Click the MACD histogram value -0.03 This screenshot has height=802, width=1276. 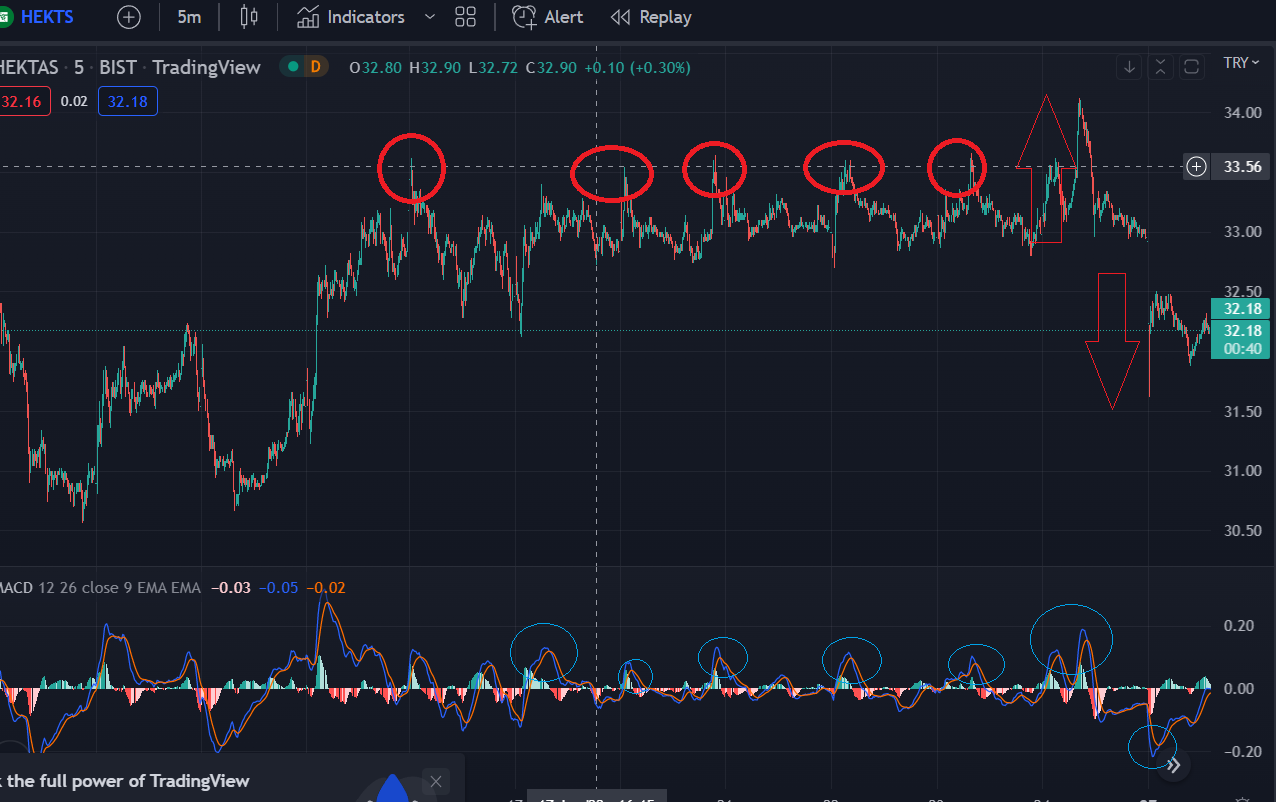[x=231, y=587]
